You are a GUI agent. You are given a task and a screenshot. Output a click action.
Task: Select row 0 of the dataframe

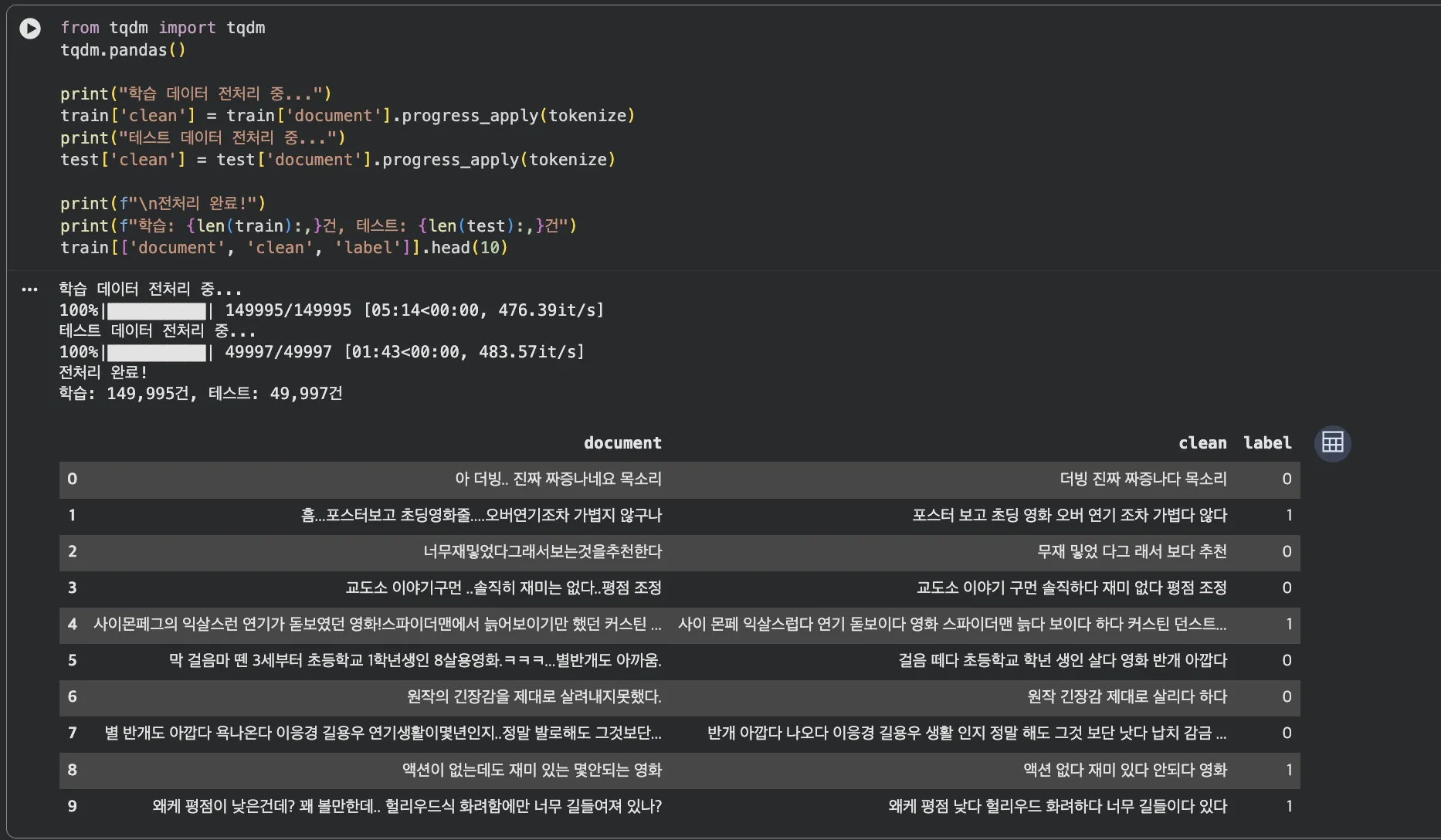[73, 479]
